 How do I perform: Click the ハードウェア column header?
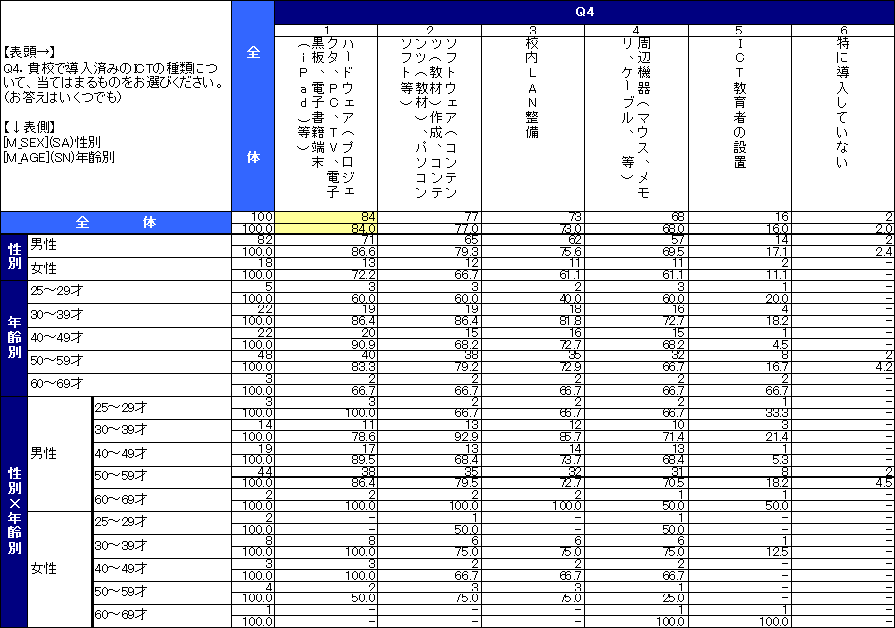point(326,115)
